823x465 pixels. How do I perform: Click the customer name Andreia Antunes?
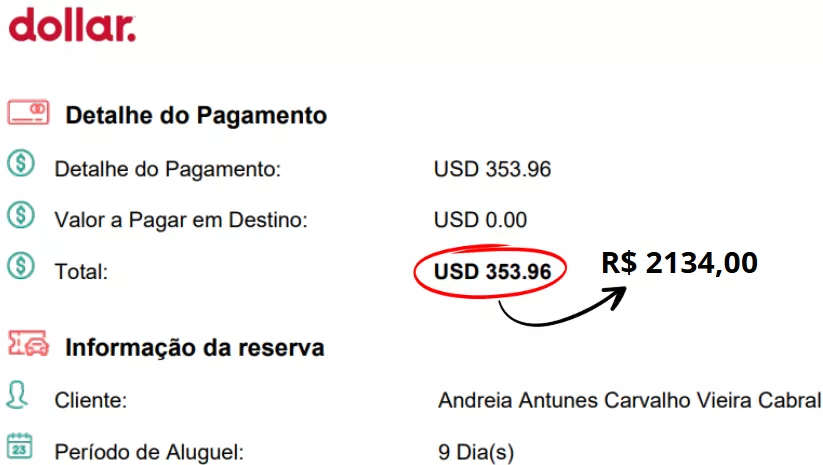coord(629,401)
